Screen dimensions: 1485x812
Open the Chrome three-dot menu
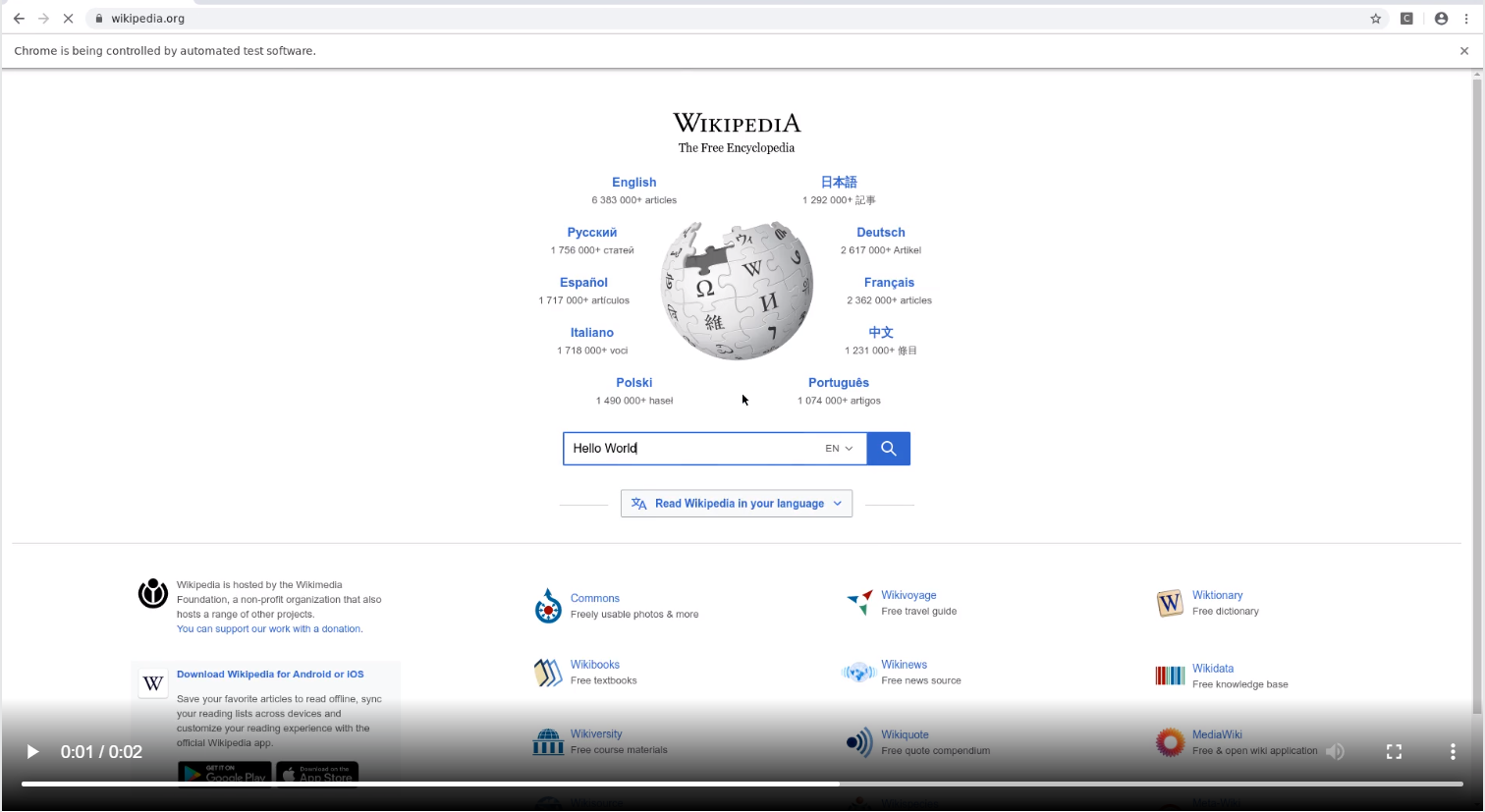click(x=1466, y=19)
